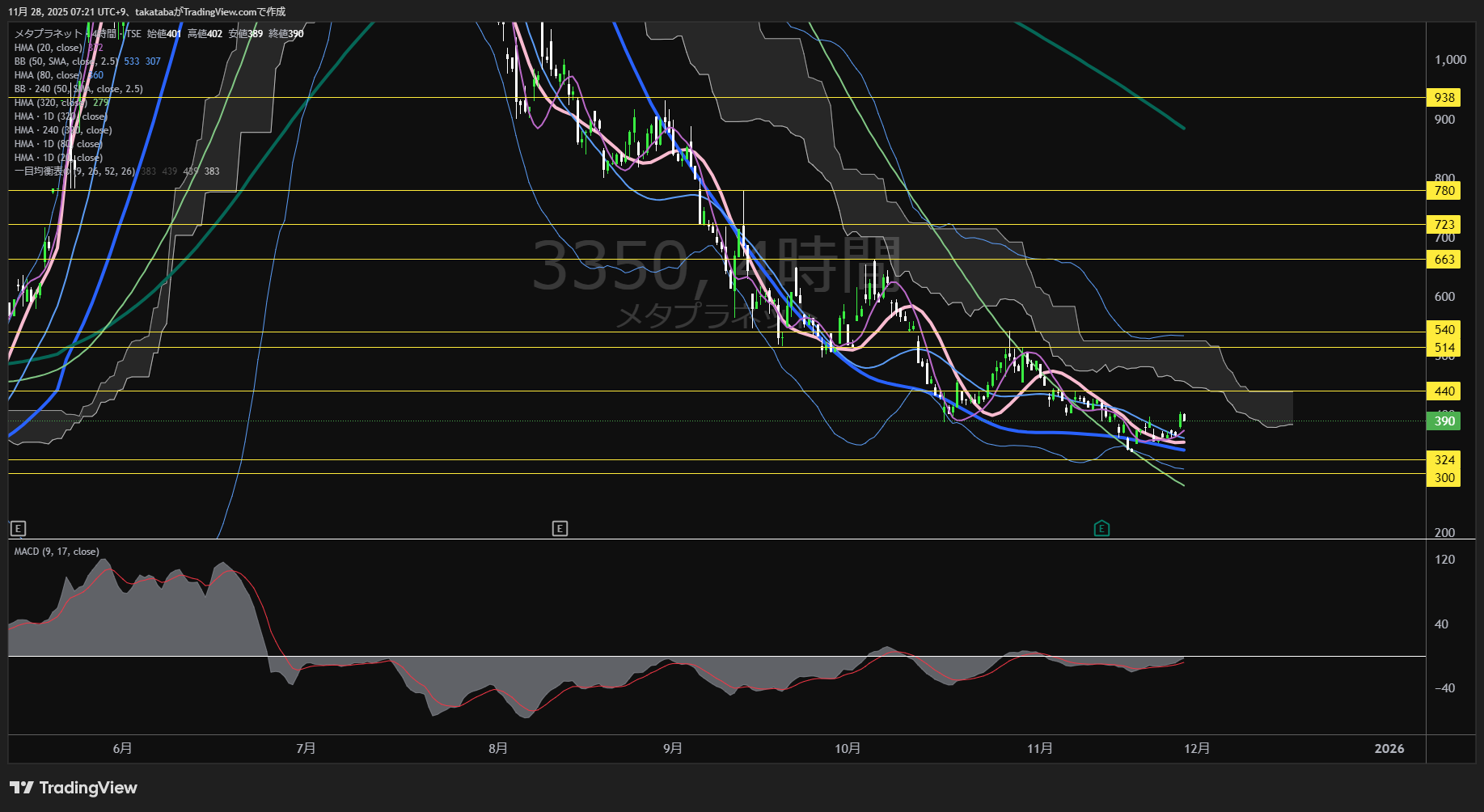Select the 440 horizontal line price label
Screen dimensions: 1484x812
click(x=1444, y=391)
